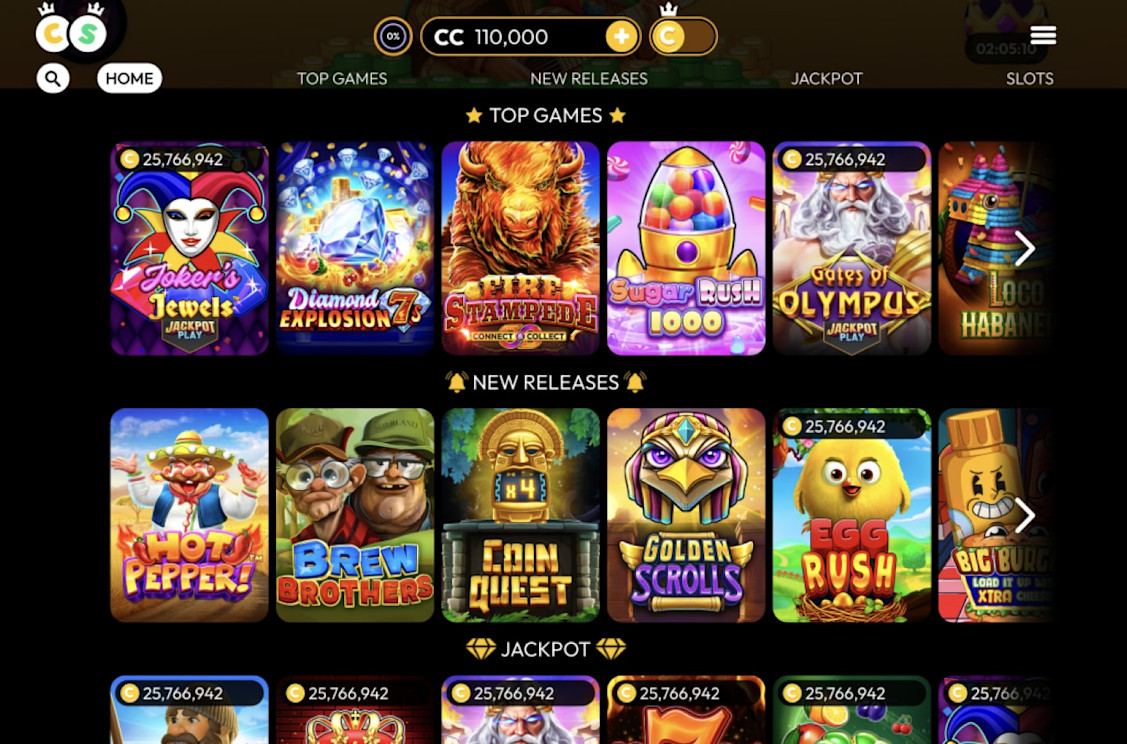This screenshot has width=1127, height=744.
Task: Switch to the JACKPOT tab
Action: (827, 78)
